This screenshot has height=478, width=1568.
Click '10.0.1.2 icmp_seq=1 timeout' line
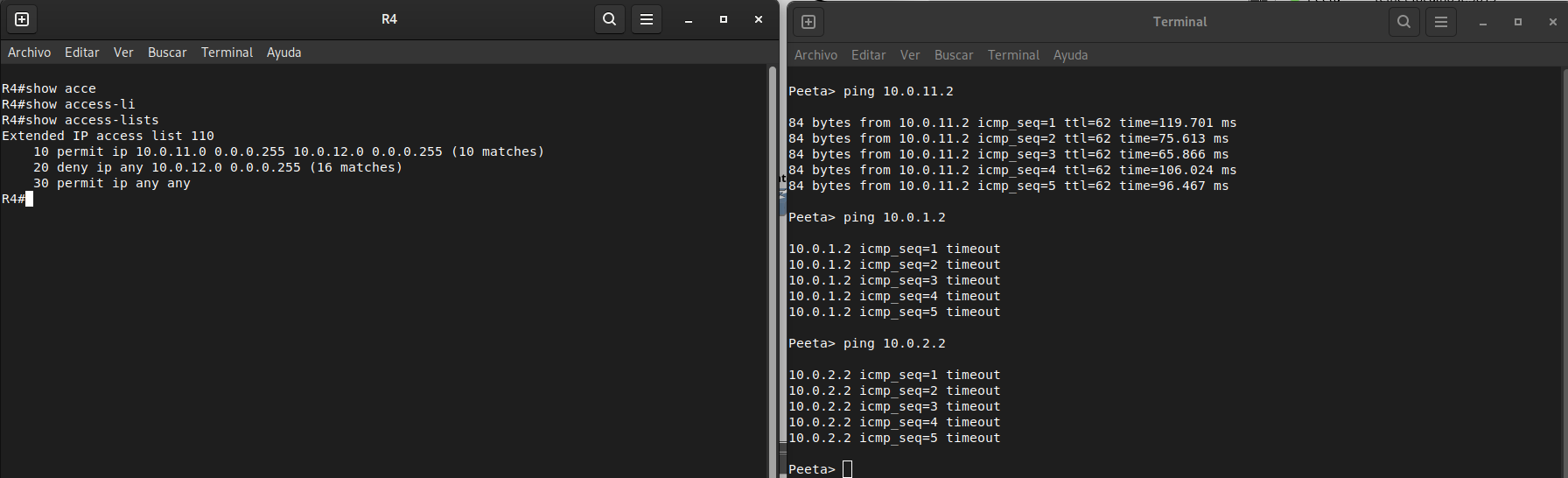click(894, 249)
